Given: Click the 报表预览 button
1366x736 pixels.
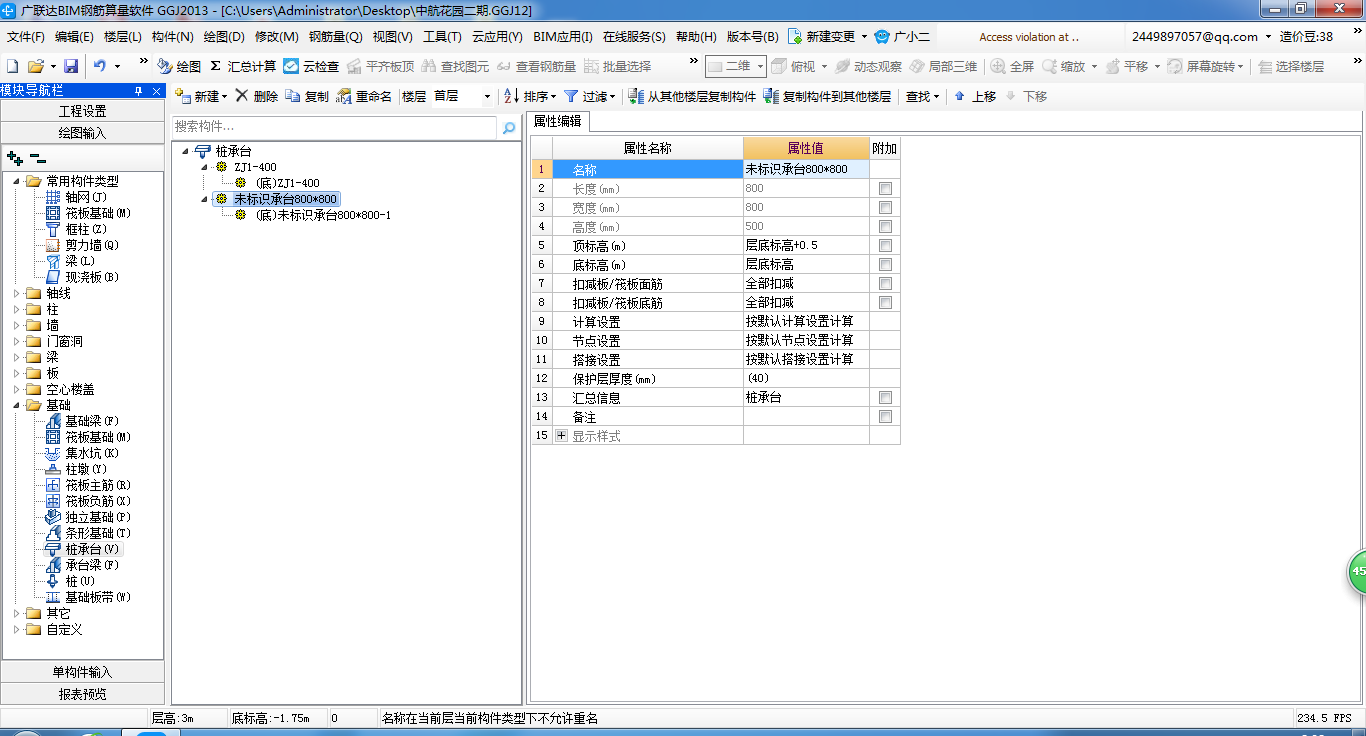Looking at the screenshot, I should pos(83,693).
